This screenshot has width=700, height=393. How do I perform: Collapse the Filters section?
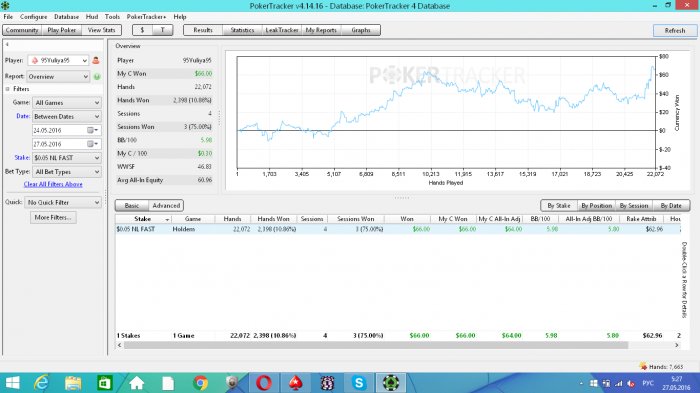8,89
